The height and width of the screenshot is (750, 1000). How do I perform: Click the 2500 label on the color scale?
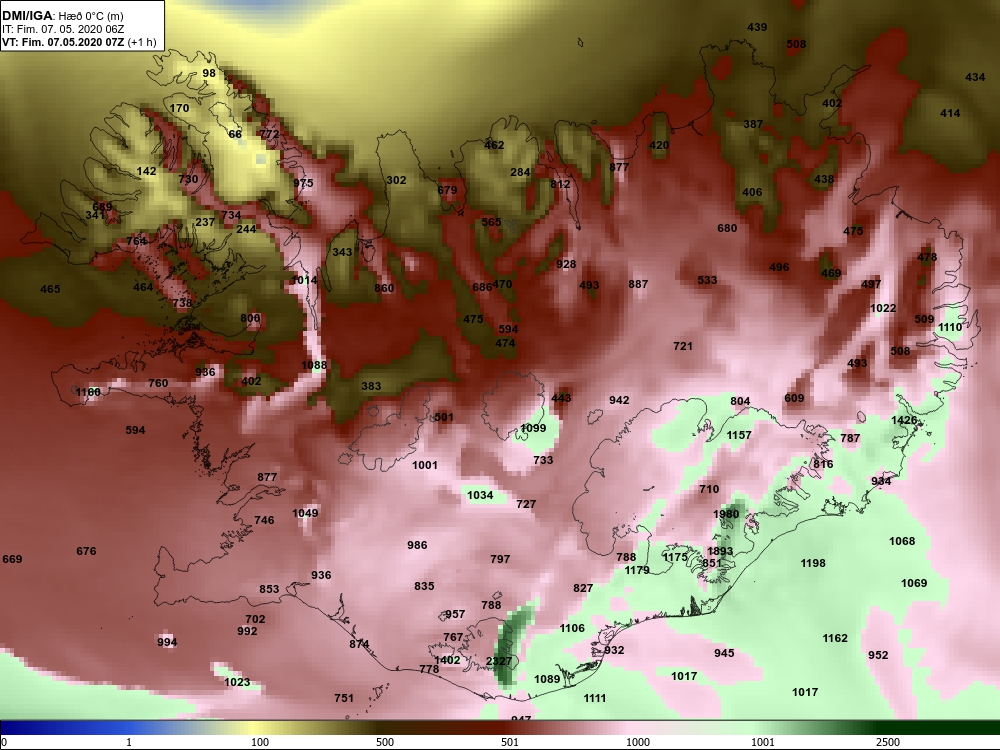tap(888, 742)
